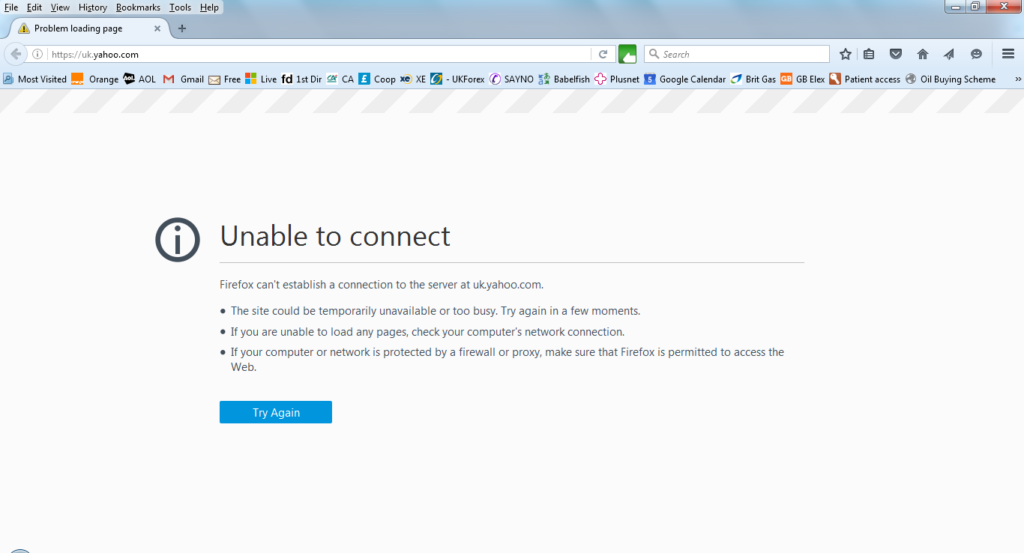This screenshot has height=553, width=1024.
Task: Open the Brit Gas bookmark
Action: (x=753, y=79)
